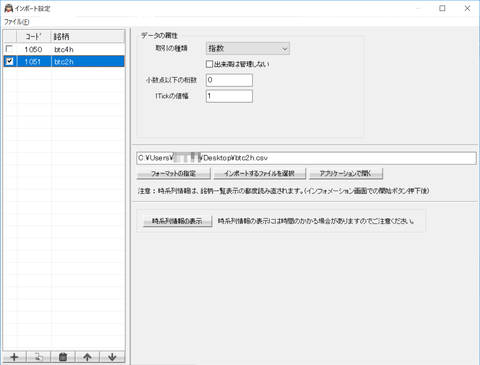The width and height of the screenshot is (480, 365).
Task: Click the フォーマットの指定 button
Action: click(173, 174)
